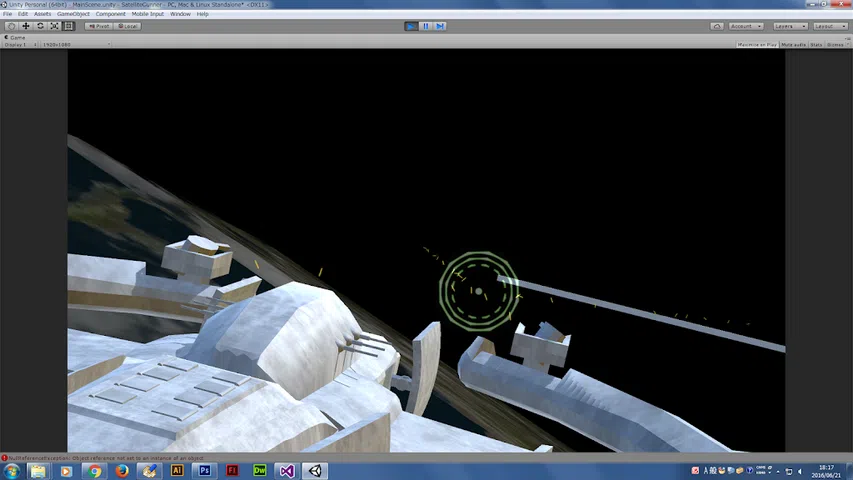Click the red tray icon near IME
The image size is (853, 480).
695,471
